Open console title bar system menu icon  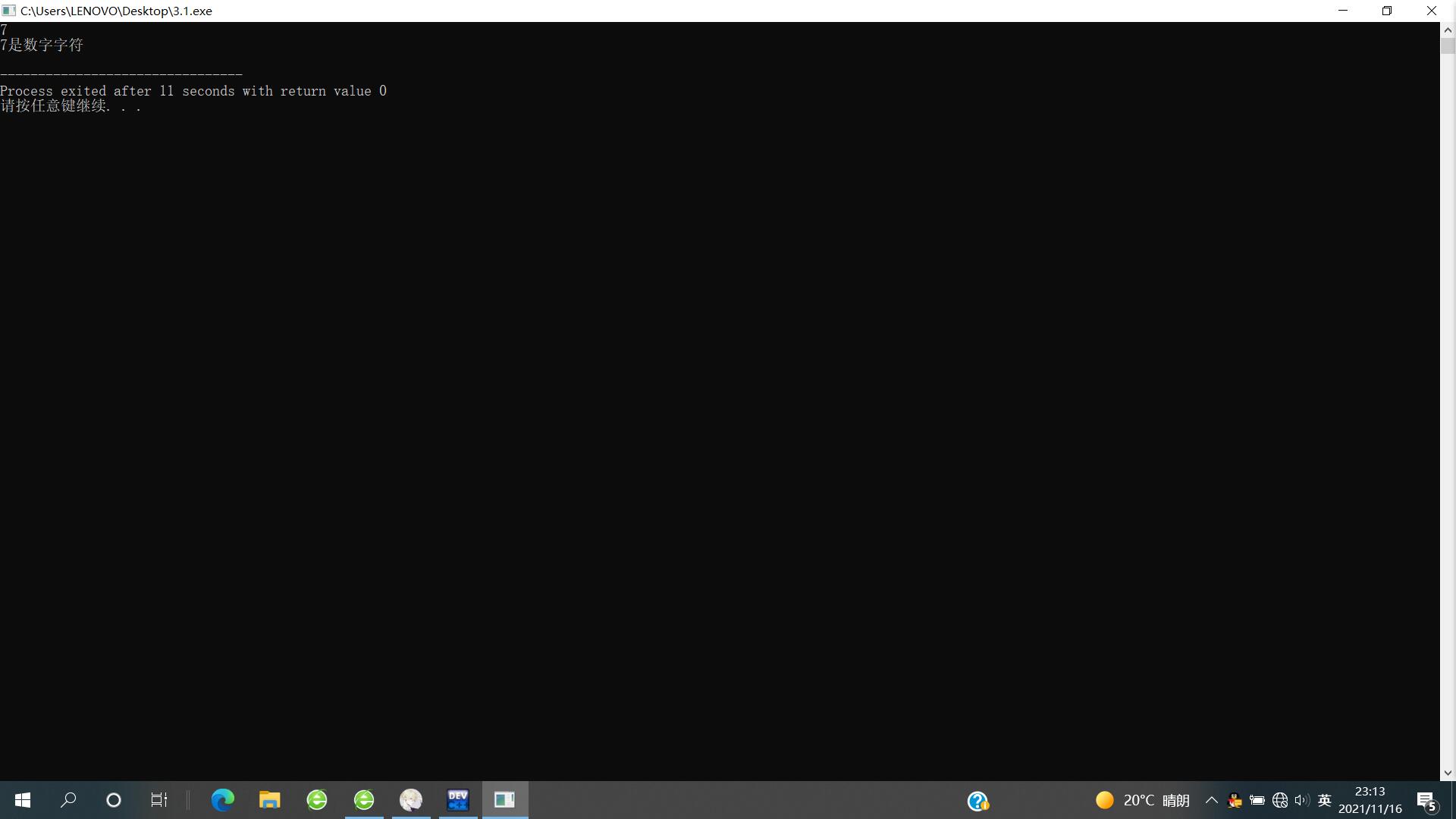click(x=8, y=11)
